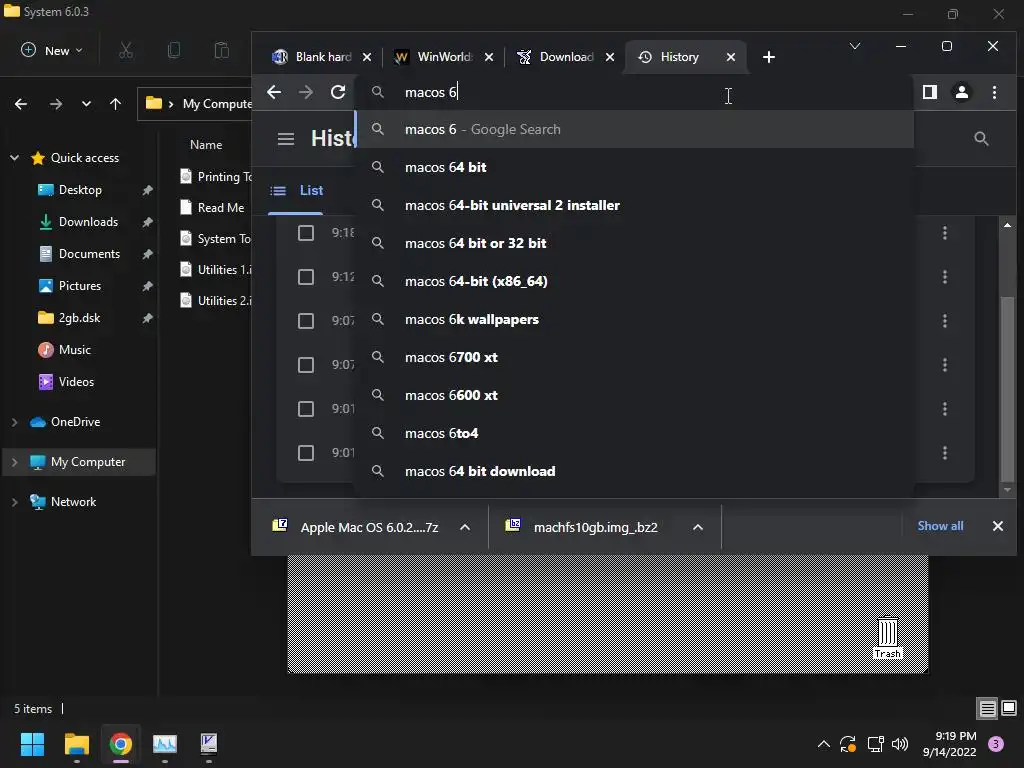This screenshot has width=1024, height=768.
Task: Open the 2gb.dsk folder in Quick access
Action: pos(79,317)
